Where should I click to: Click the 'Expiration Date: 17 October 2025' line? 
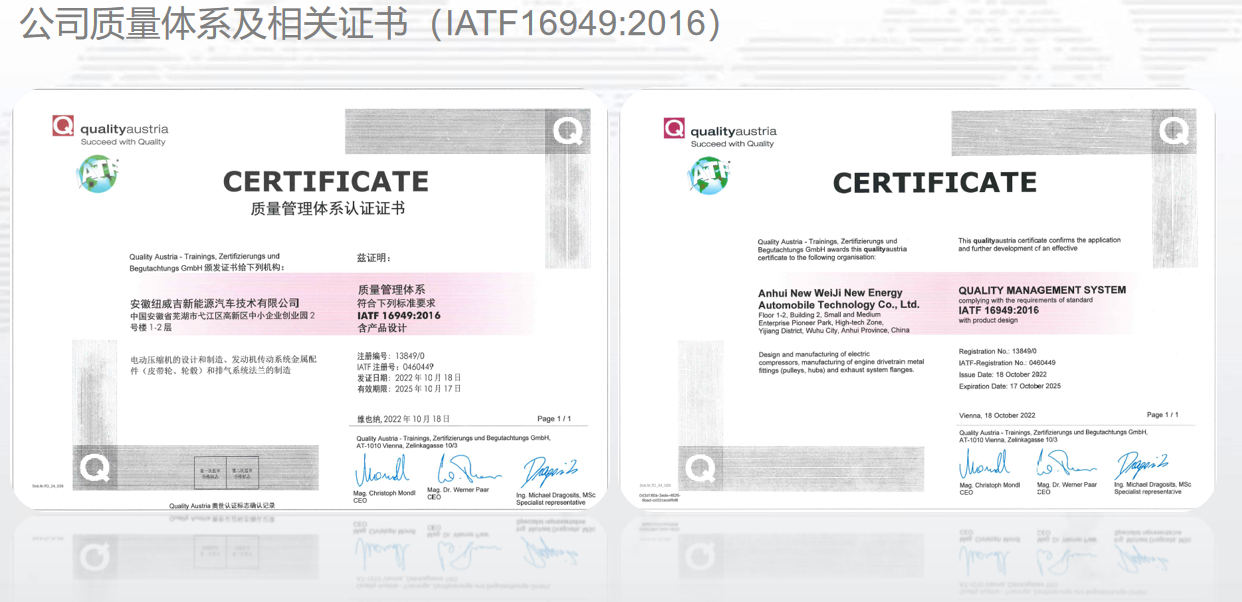click(x=1008, y=386)
